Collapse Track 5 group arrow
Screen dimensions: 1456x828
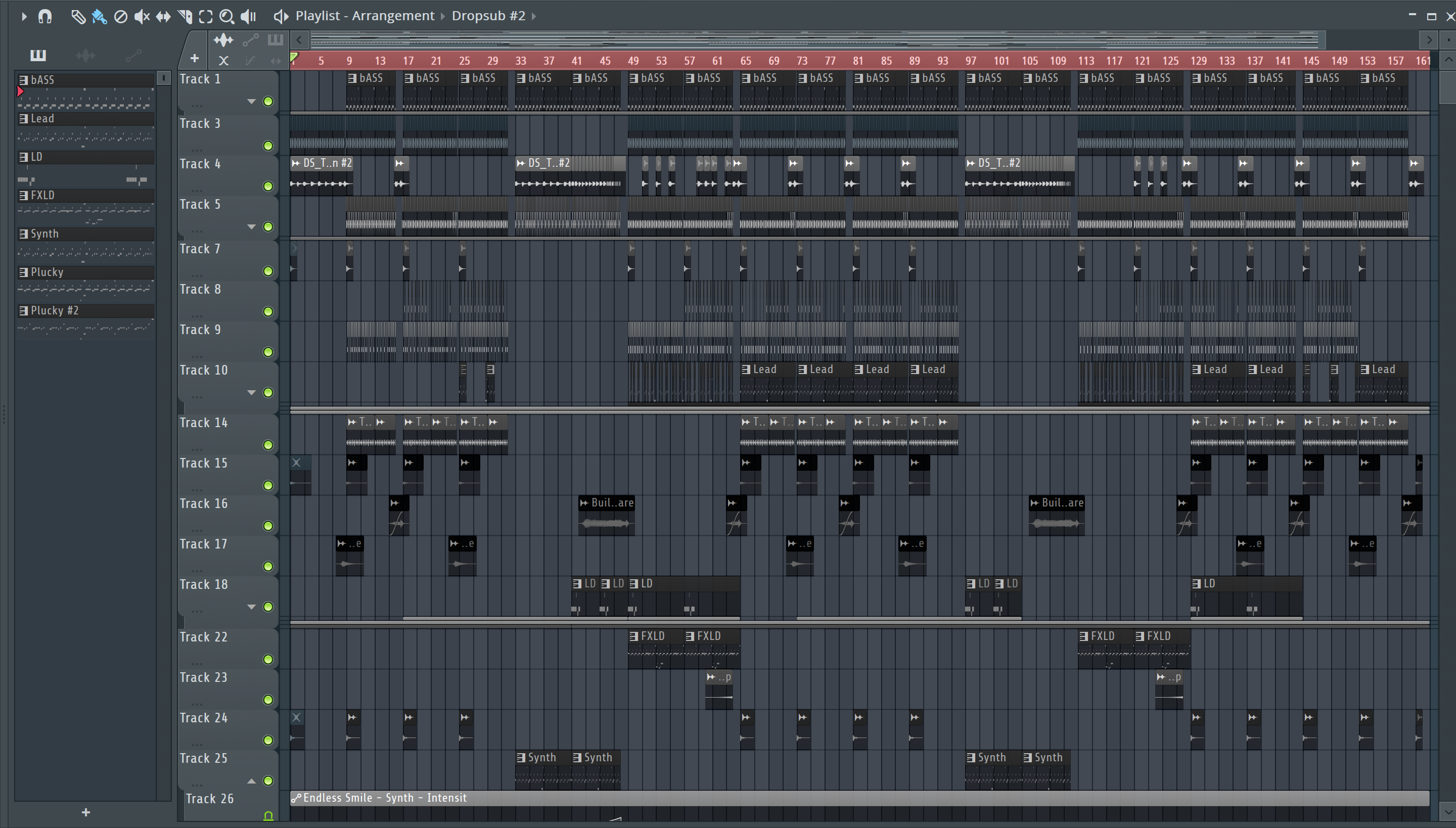click(251, 227)
